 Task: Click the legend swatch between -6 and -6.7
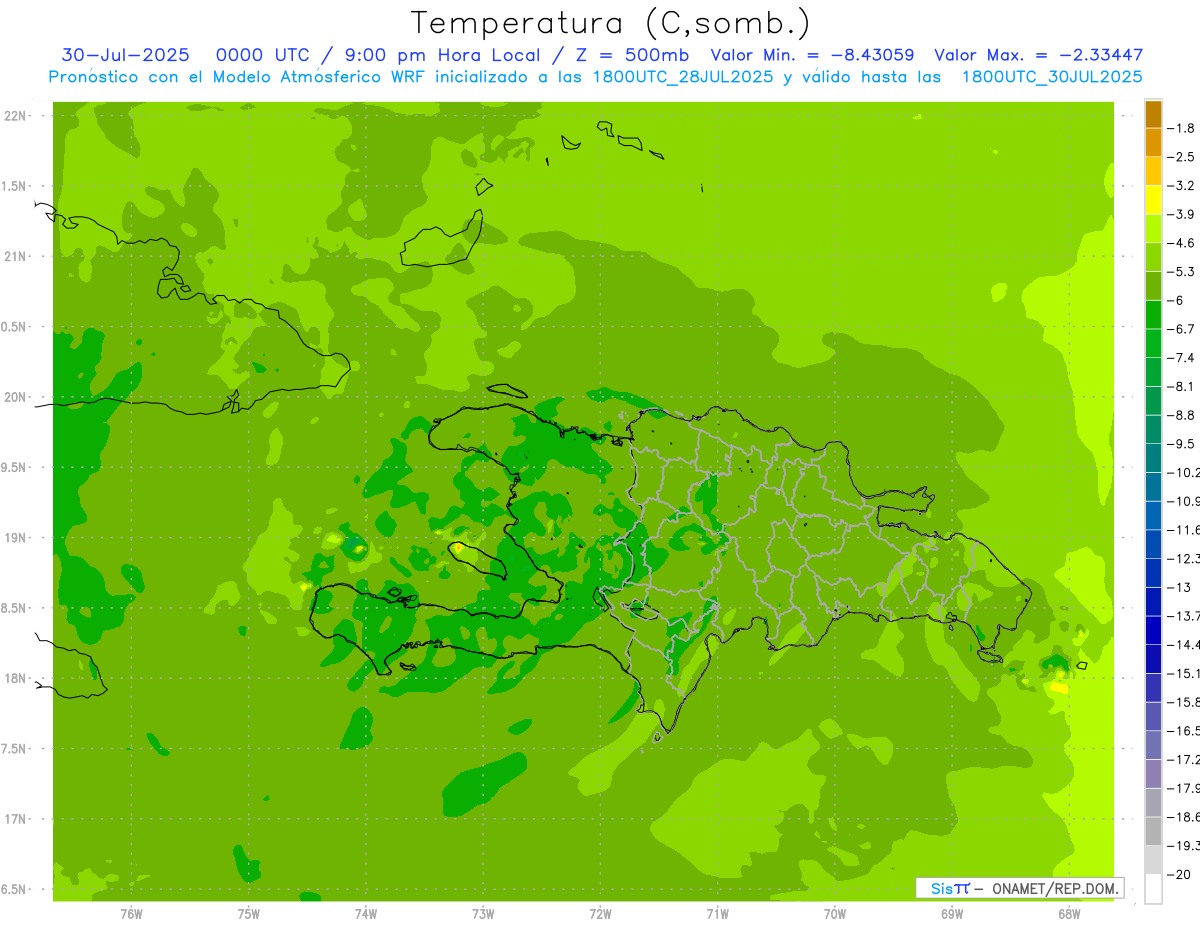pos(1153,315)
